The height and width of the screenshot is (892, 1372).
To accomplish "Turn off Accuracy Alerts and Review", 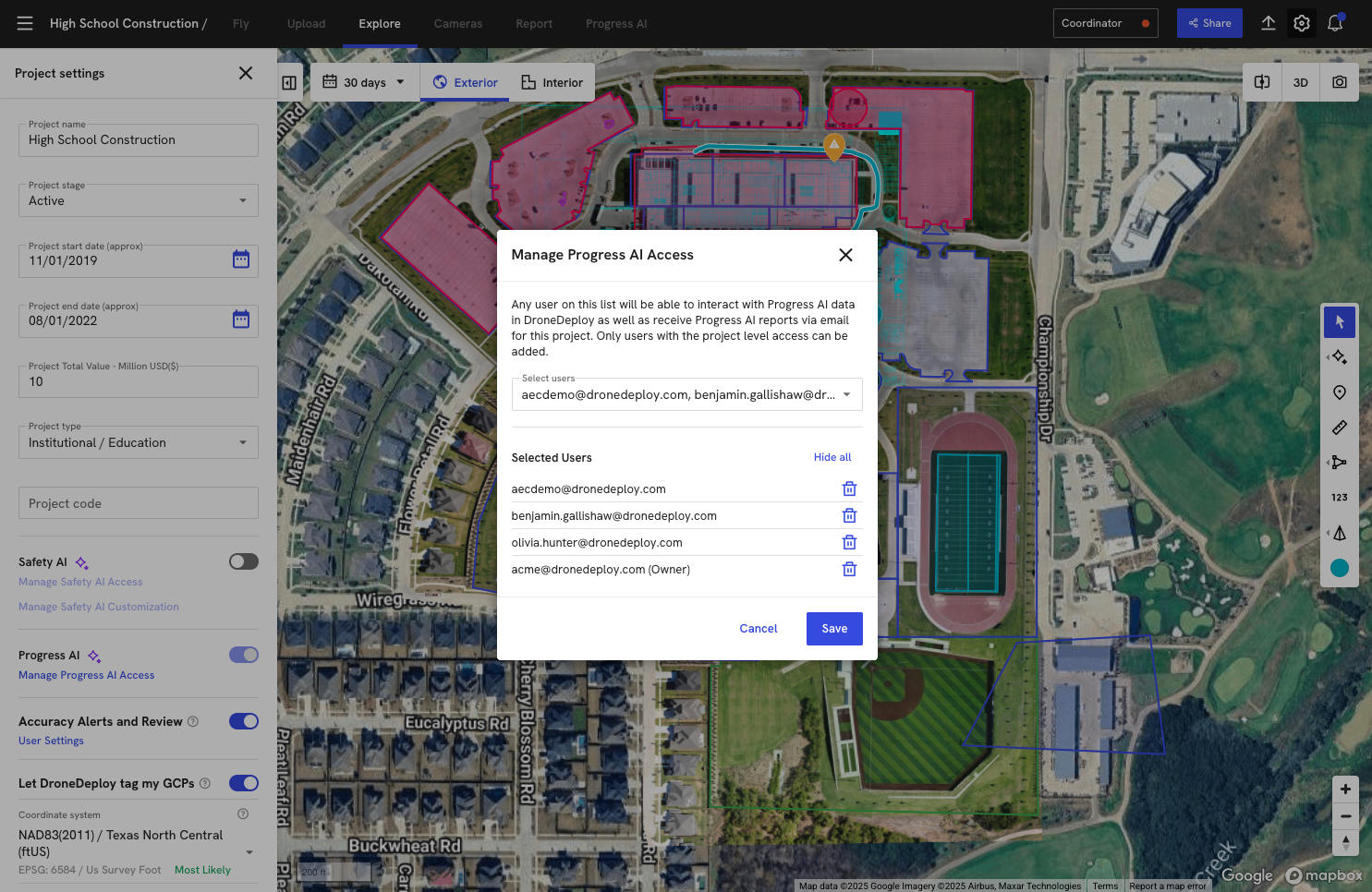I will click(x=243, y=721).
